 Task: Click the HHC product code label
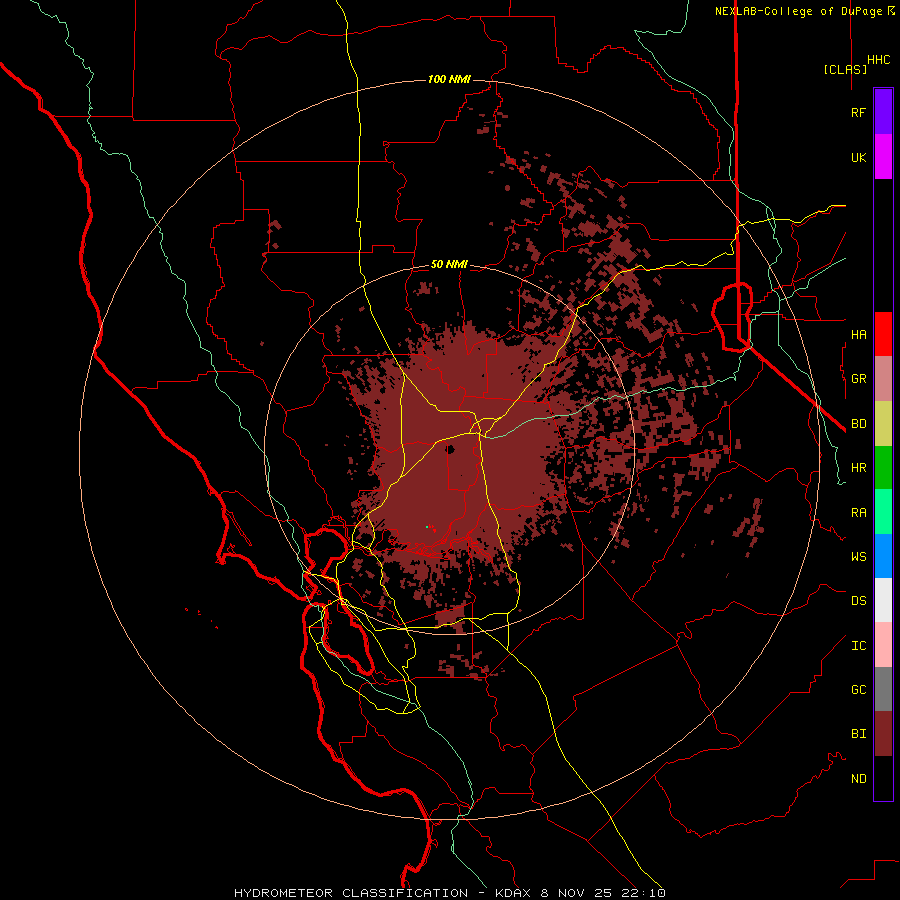[879, 60]
